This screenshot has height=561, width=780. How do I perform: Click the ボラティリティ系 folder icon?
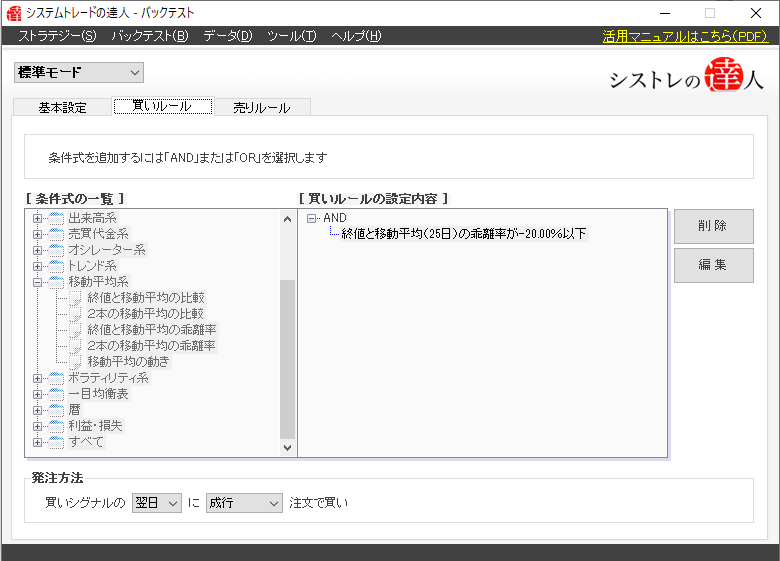[56, 378]
